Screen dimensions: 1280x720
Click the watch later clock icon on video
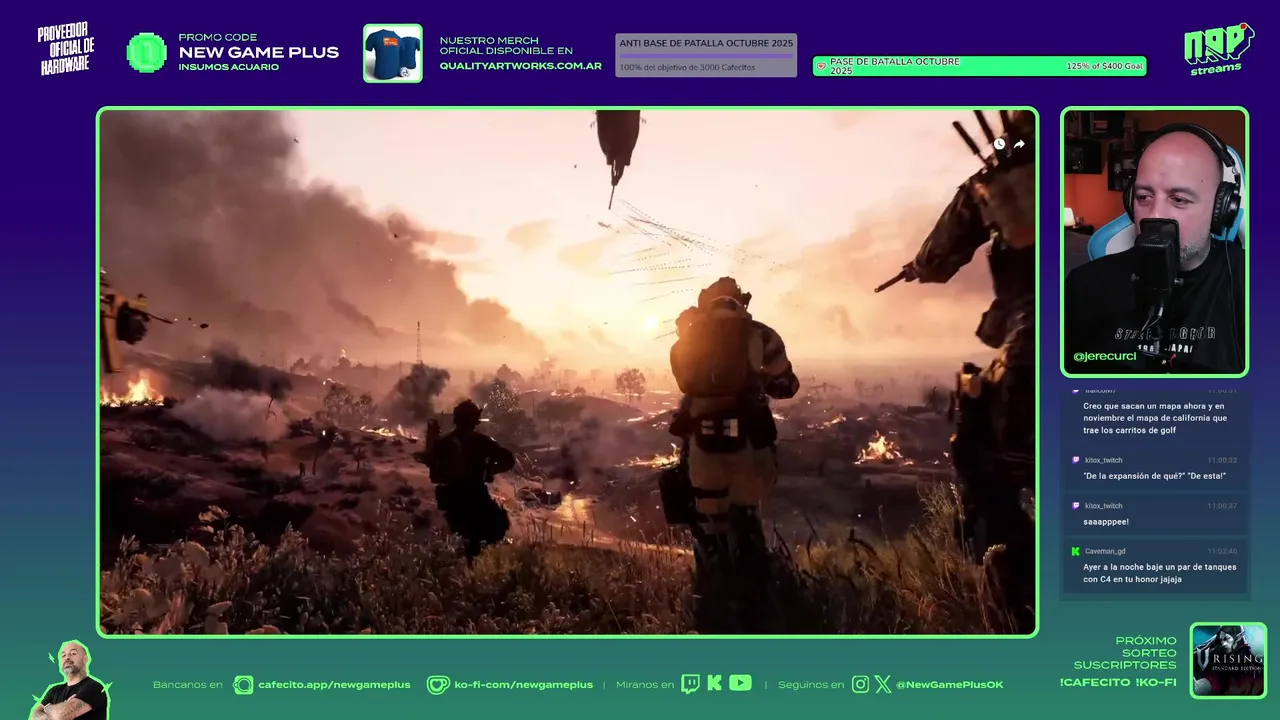point(999,144)
